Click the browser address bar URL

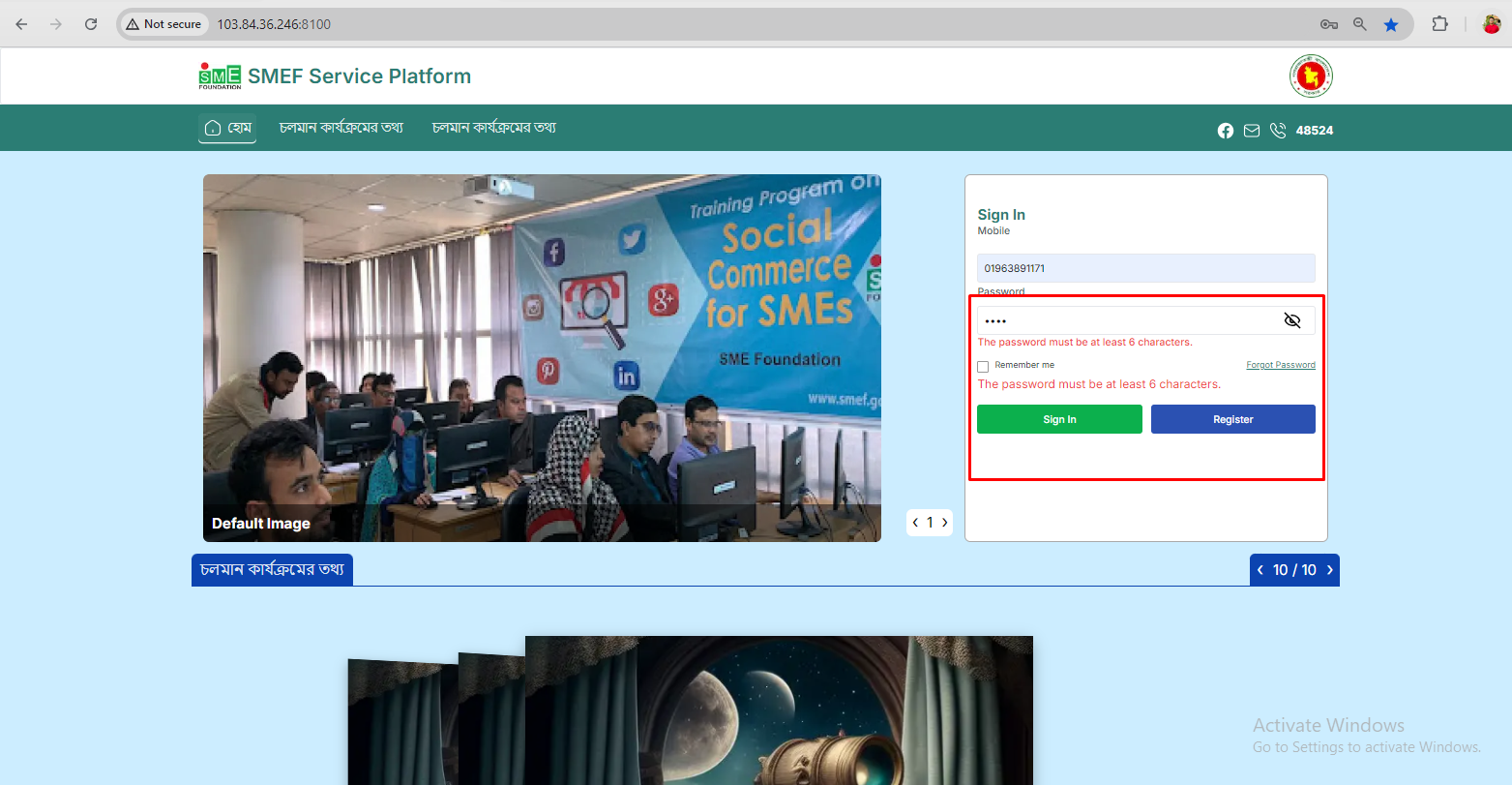(274, 24)
